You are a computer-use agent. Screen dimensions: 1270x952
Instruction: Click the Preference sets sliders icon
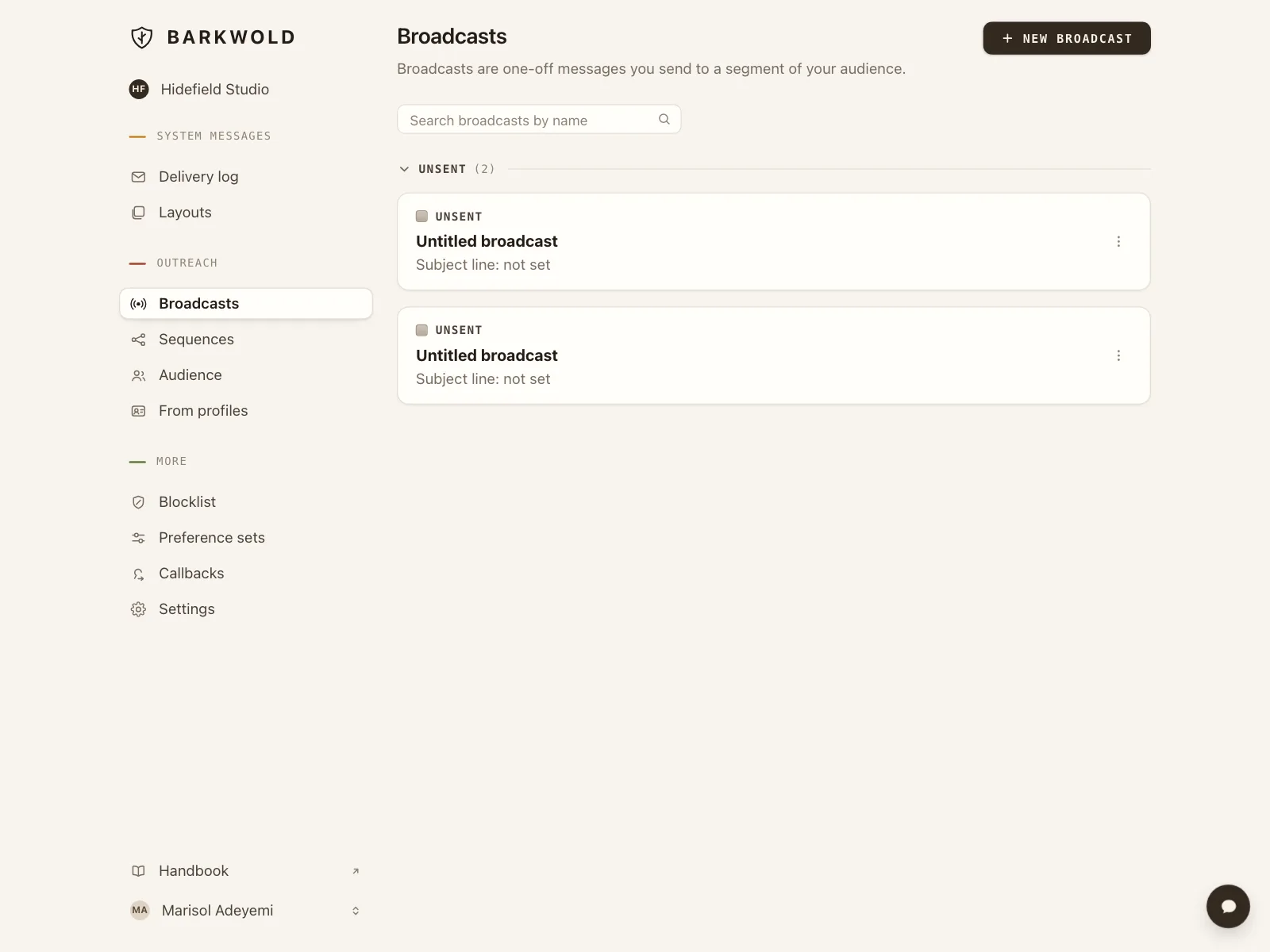point(138,538)
